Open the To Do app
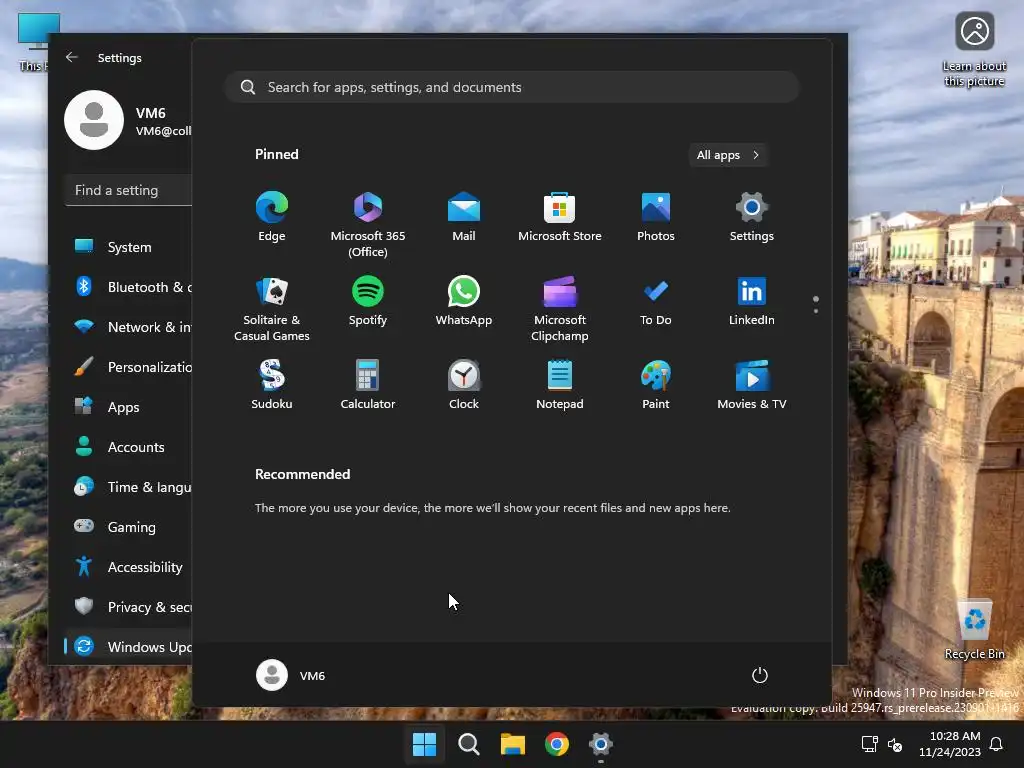1024x768 pixels. 656,301
